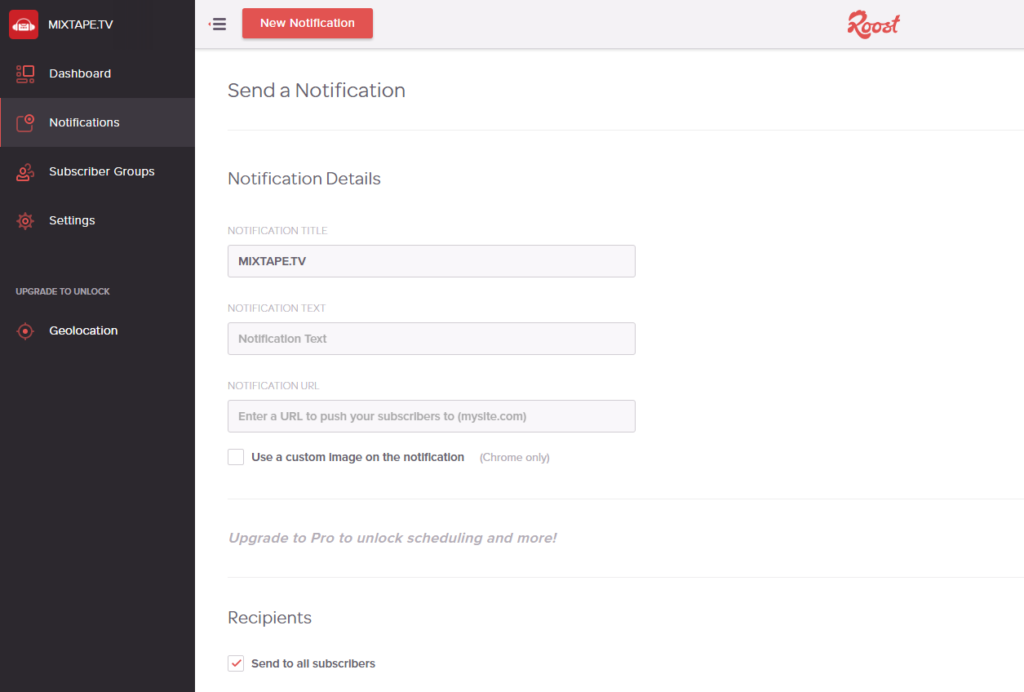The height and width of the screenshot is (692, 1024).
Task: Click inside the Notification Title field
Action: 430,260
